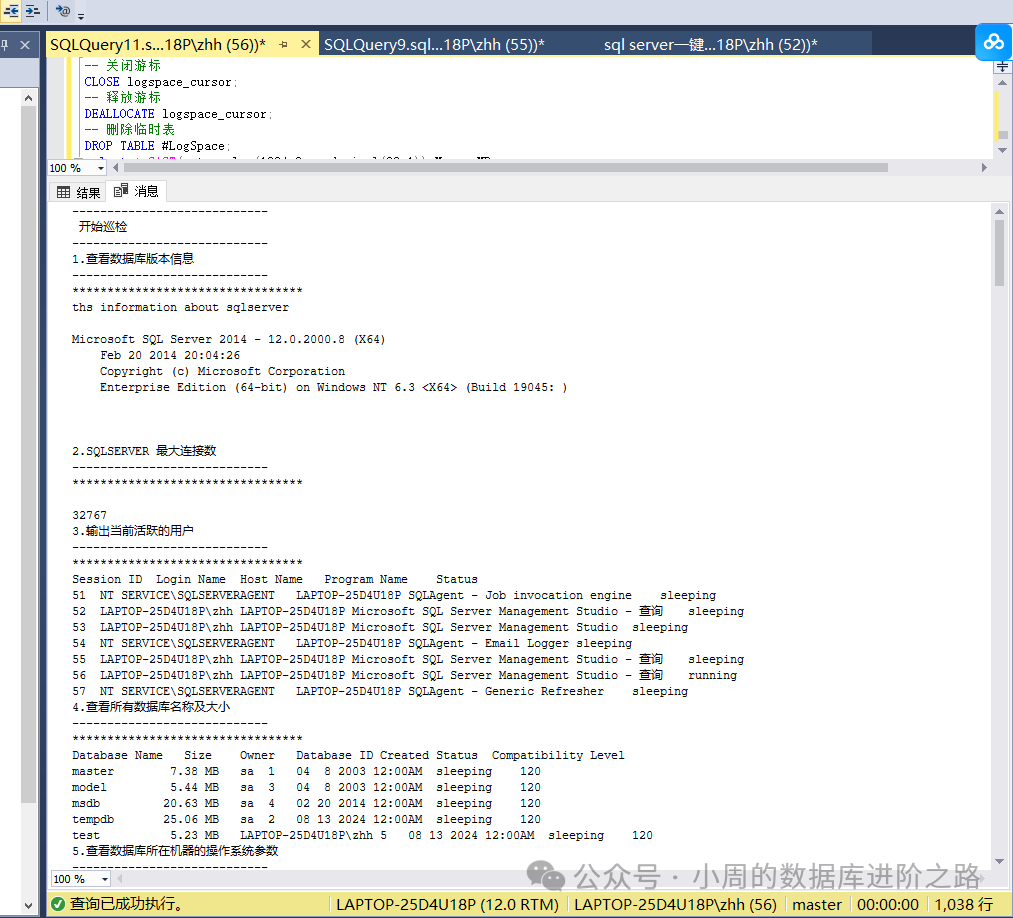Click the test 5.23 MB database row

point(362,835)
